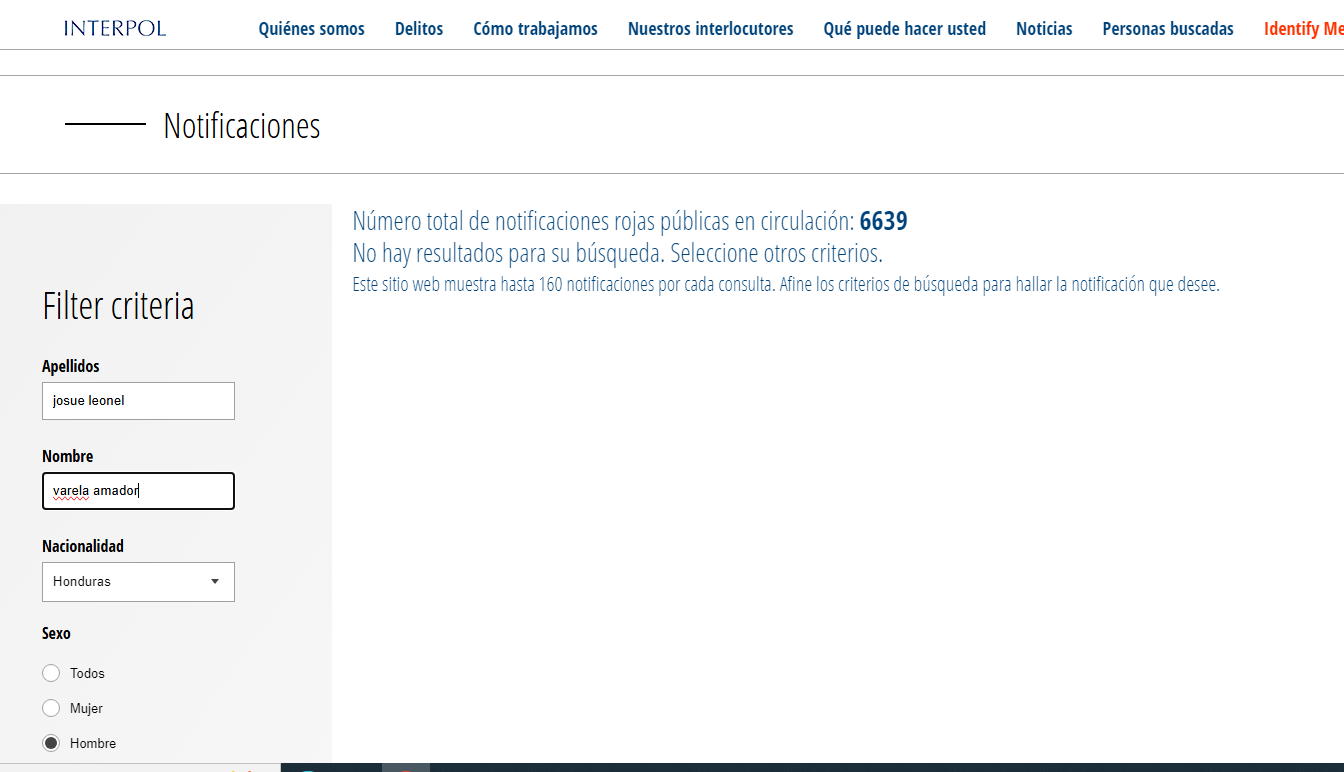Open the Noticias page
This screenshot has width=1344, height=772.
pos(1044,29)
